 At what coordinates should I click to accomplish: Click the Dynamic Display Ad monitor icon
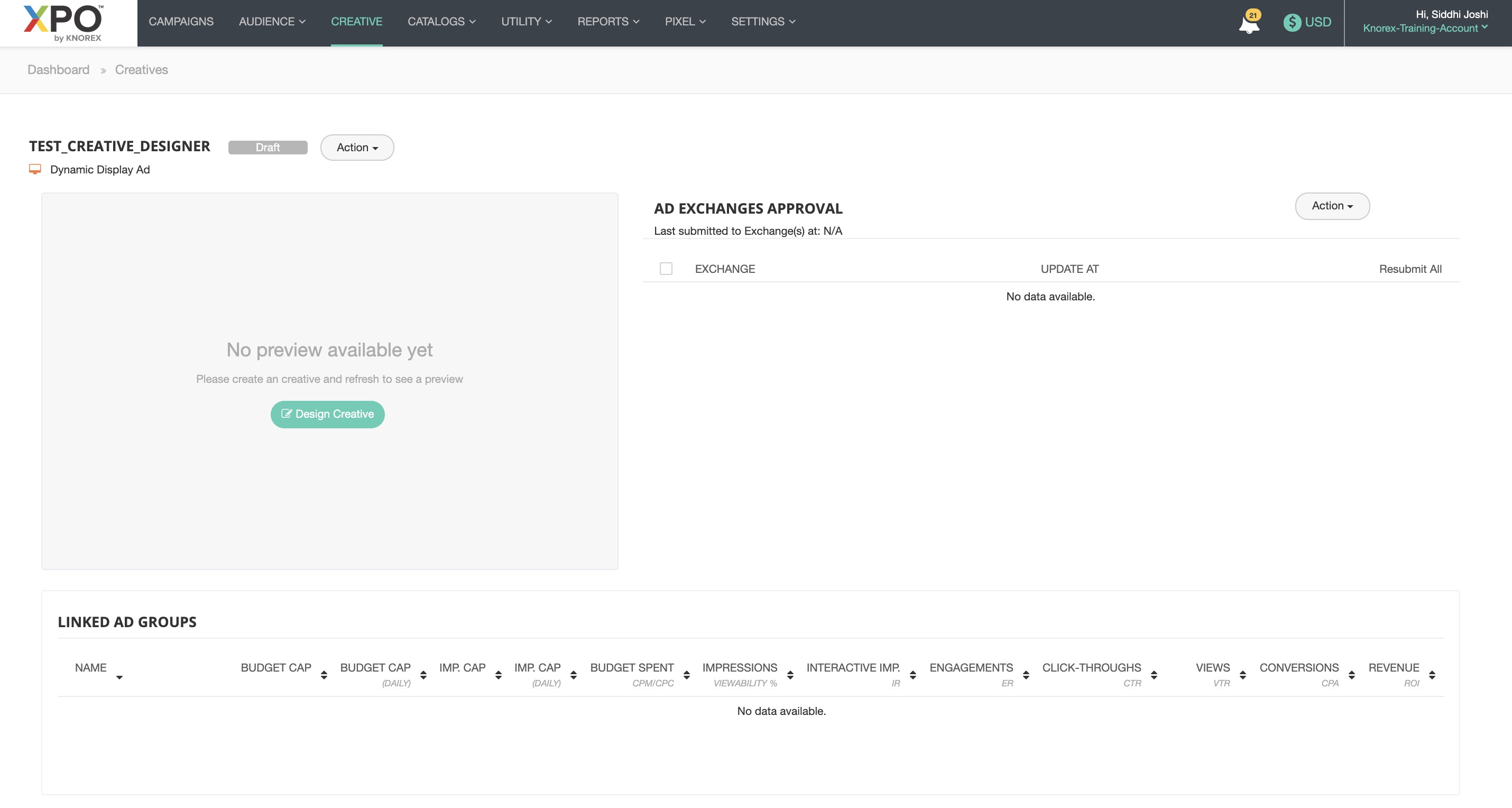(35, 169)
